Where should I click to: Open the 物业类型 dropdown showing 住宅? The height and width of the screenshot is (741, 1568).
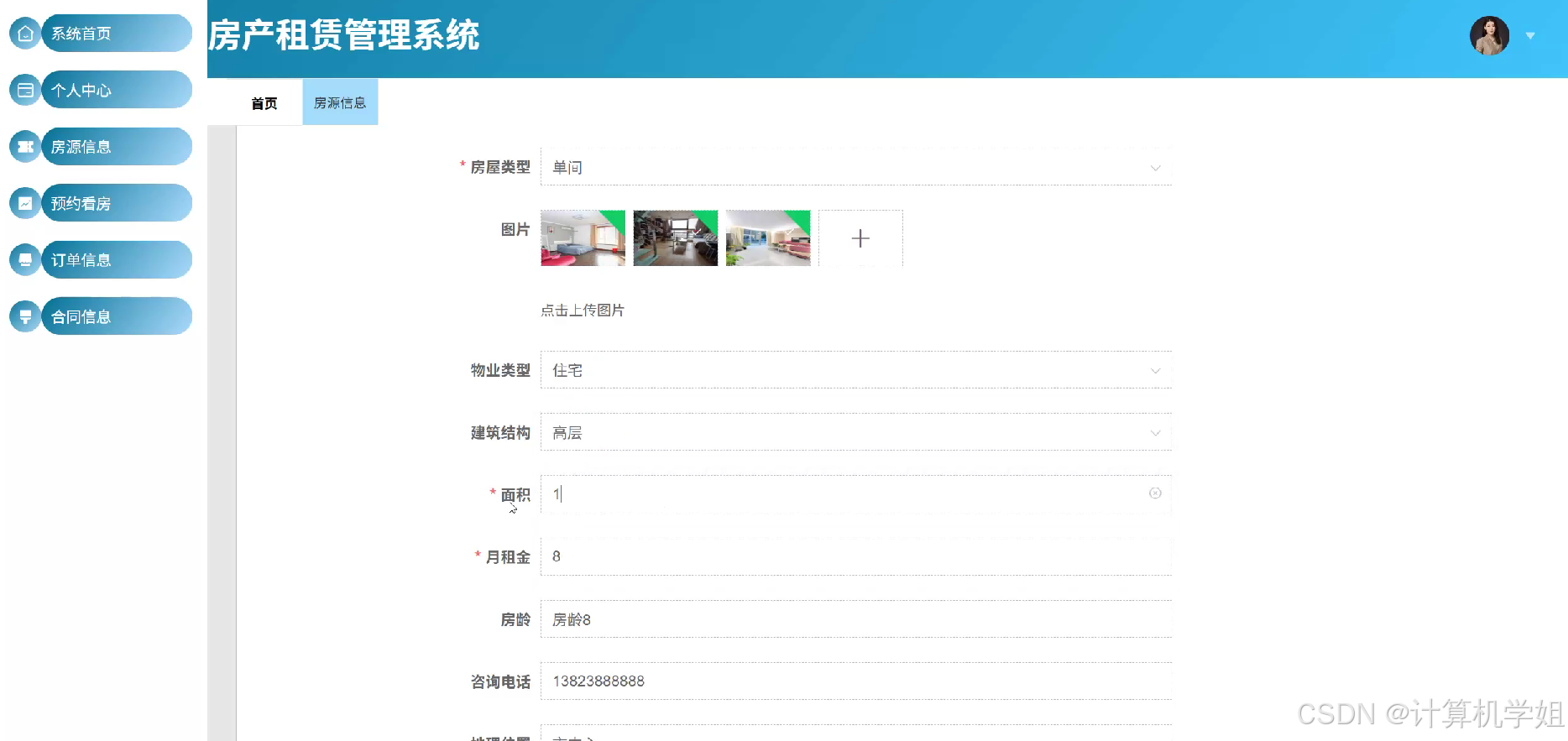click(856, 370)
